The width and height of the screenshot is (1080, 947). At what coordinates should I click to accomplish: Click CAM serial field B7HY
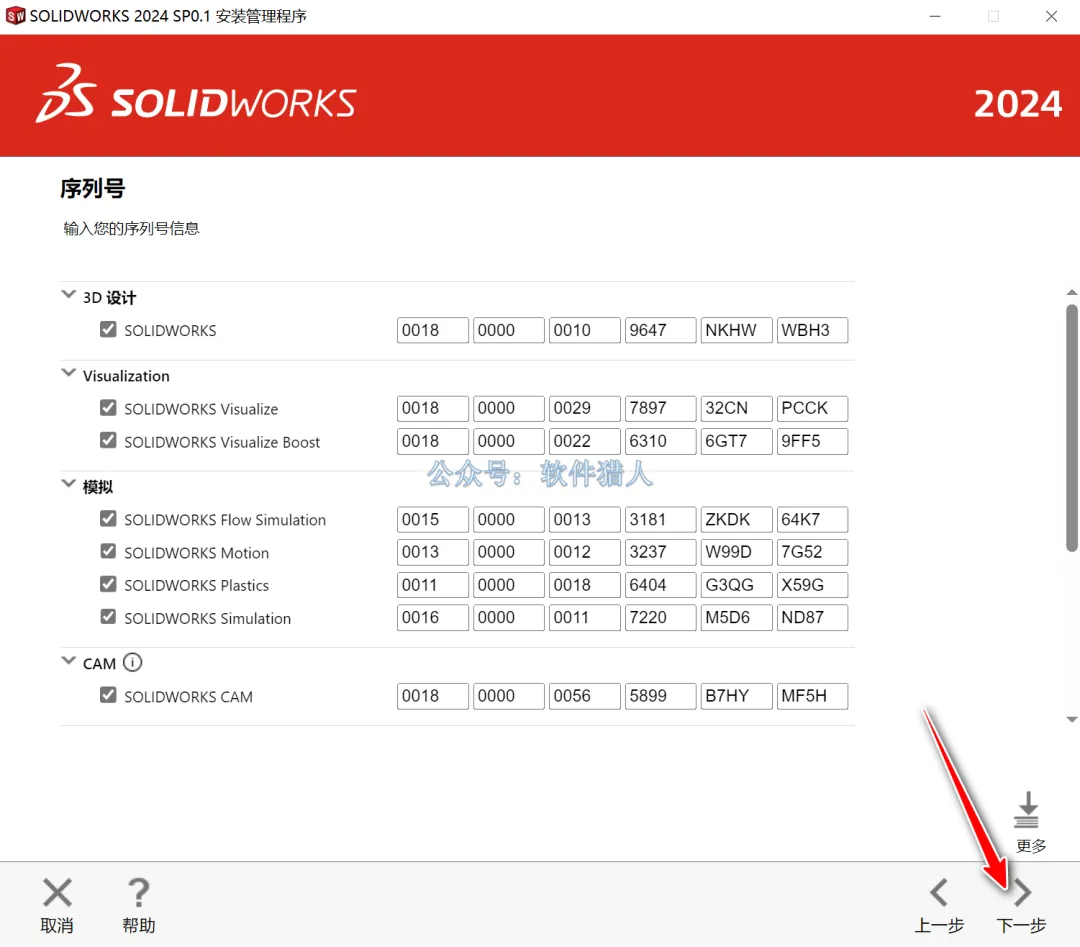(736, 696)
